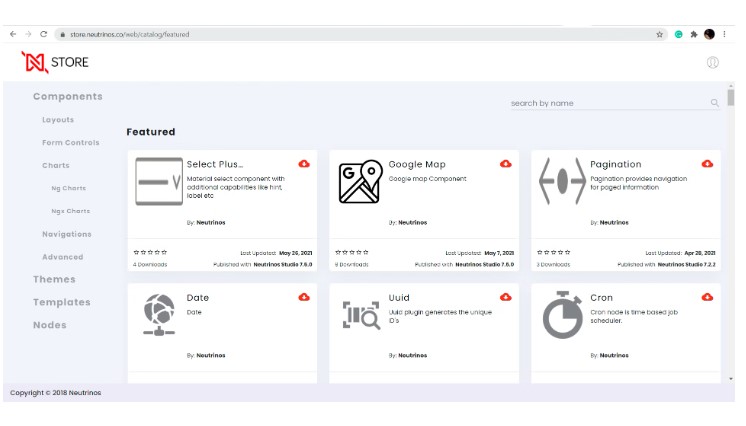
Task: Click the Pagination arrows thumbnail
Action: point(562,181)
